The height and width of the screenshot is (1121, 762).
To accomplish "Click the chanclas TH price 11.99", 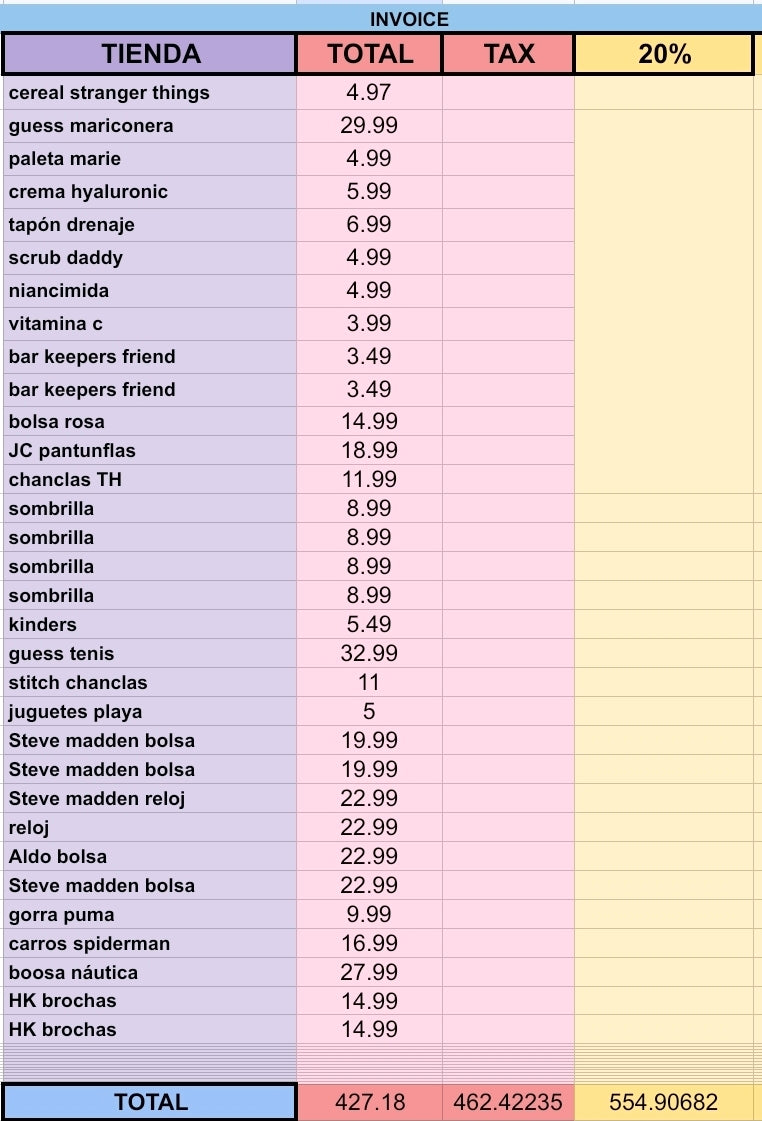I will click(x=369, y=479).
